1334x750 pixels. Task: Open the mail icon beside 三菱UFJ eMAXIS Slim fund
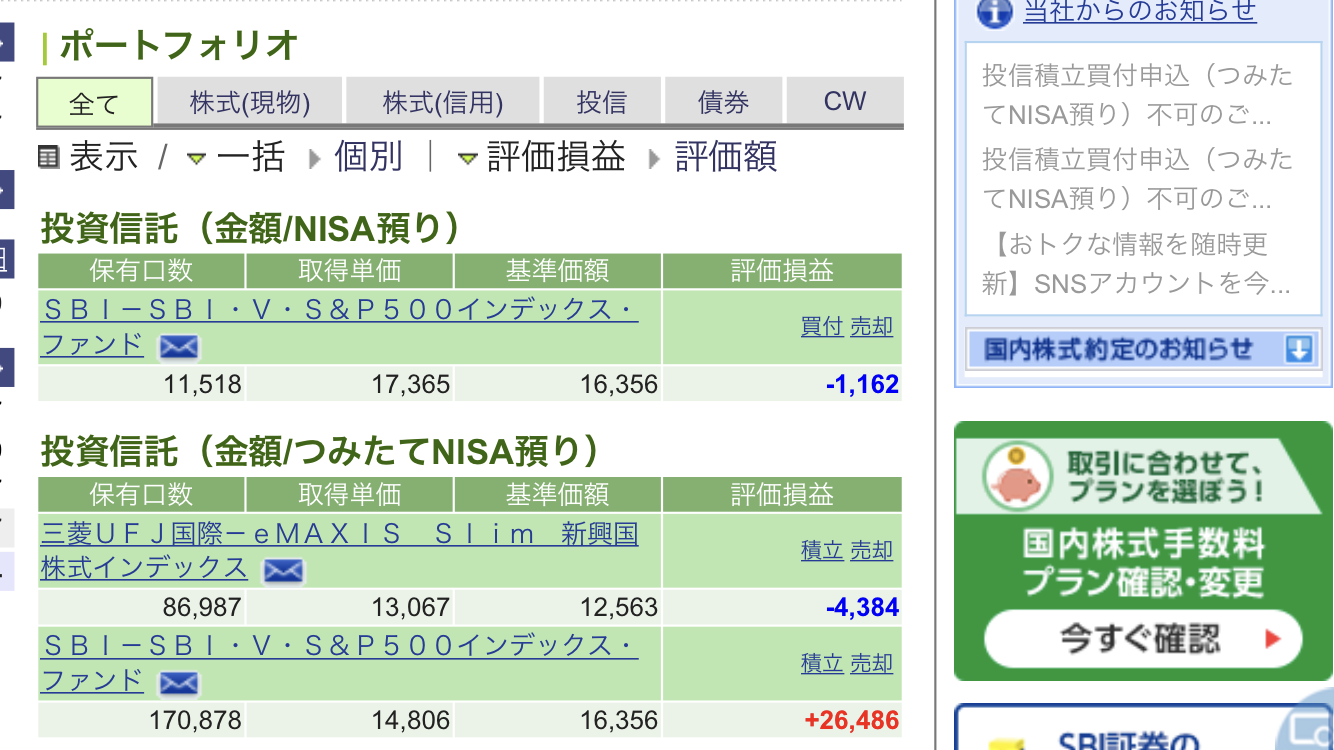tap(283, 571)
